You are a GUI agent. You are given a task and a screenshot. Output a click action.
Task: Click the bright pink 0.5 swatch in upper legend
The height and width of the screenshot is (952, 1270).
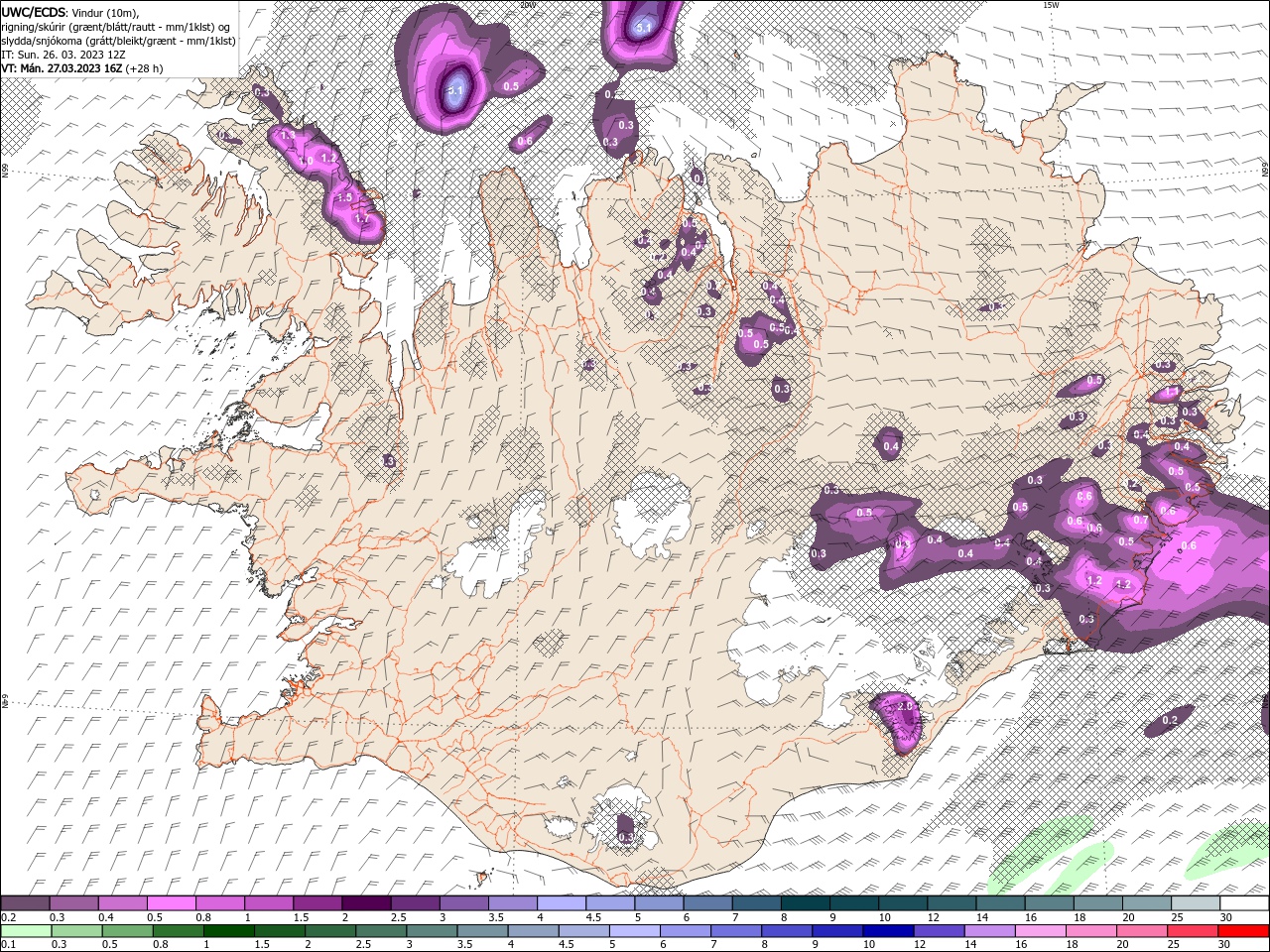coord(171,903)
